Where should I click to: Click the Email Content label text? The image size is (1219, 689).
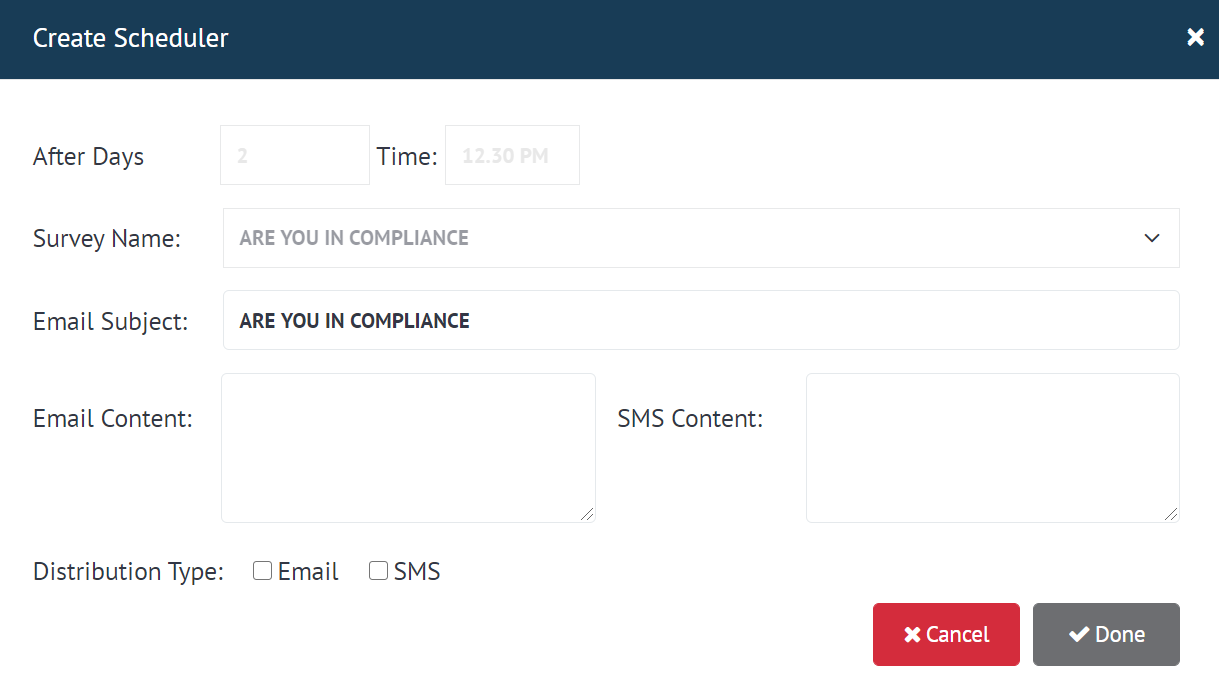click(x=113, y=419)
